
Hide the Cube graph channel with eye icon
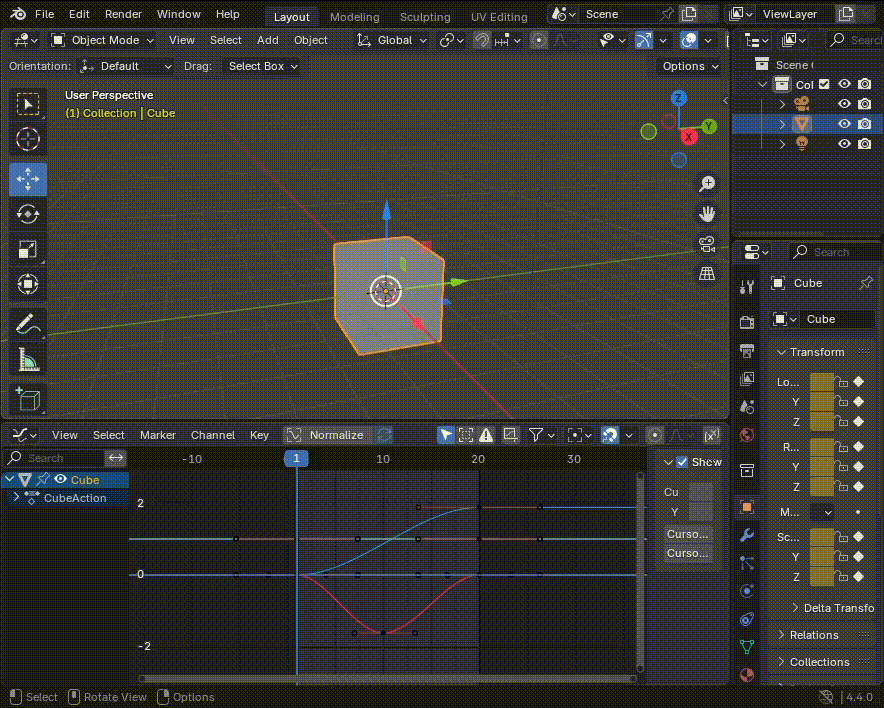click(x=60, y=480)
